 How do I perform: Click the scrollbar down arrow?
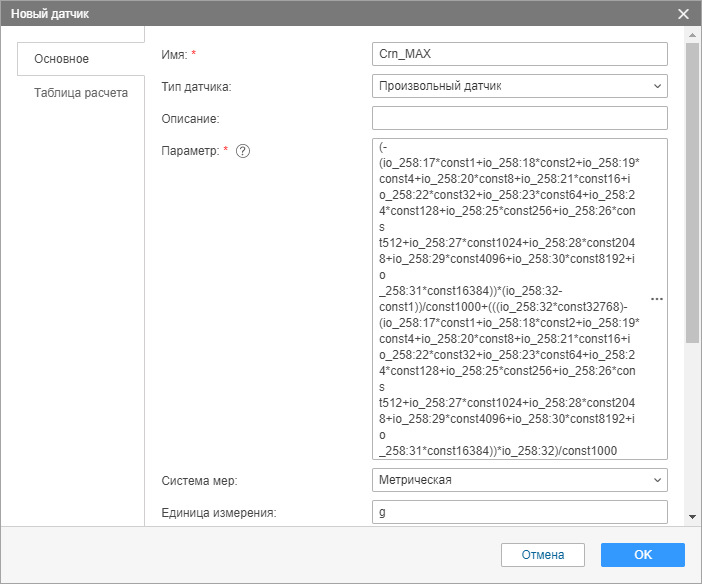click(691, 517)
